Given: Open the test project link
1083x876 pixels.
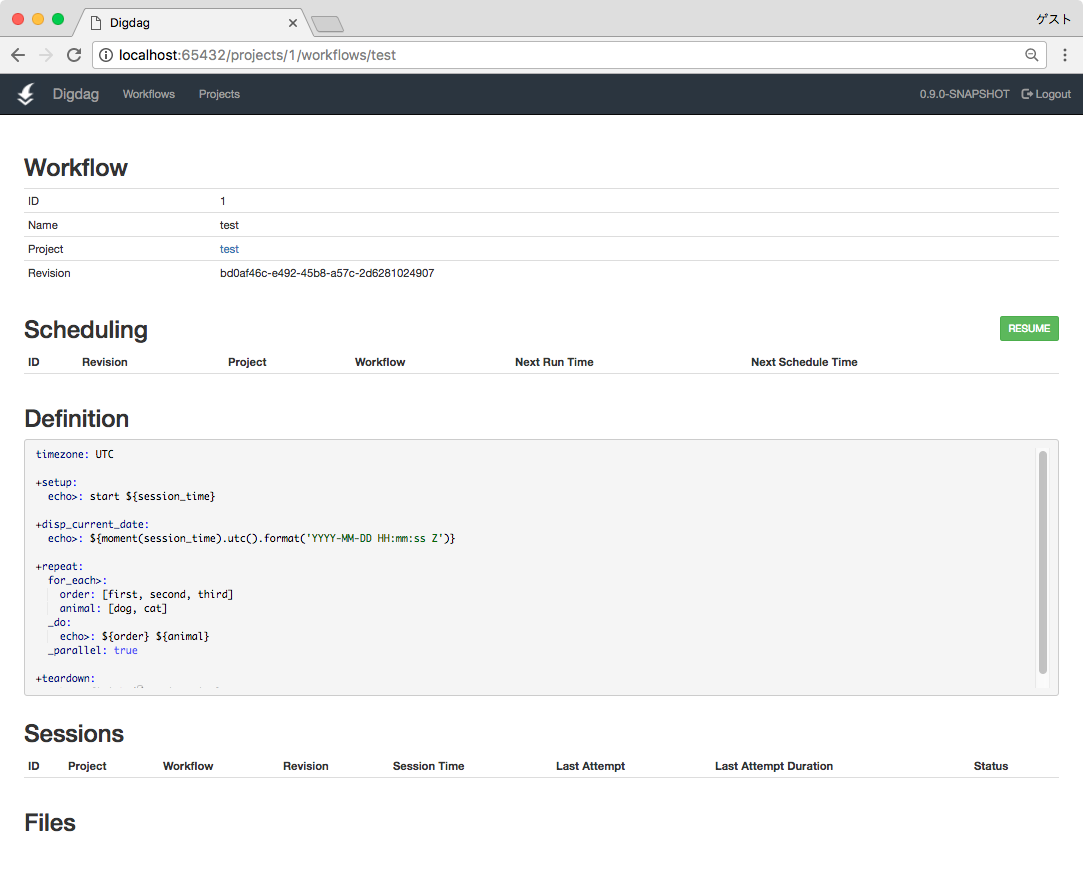Looking at the screenshot, I should (x=229, y=248).
